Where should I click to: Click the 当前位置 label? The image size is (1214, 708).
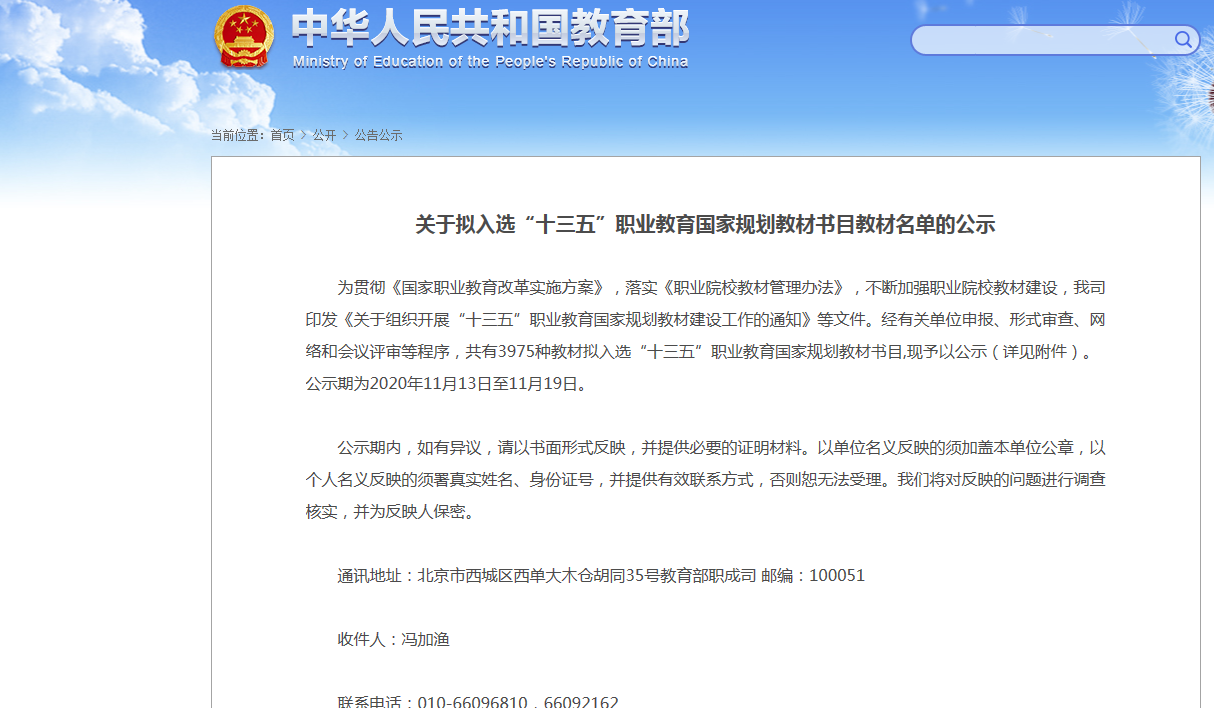point(238,135)
